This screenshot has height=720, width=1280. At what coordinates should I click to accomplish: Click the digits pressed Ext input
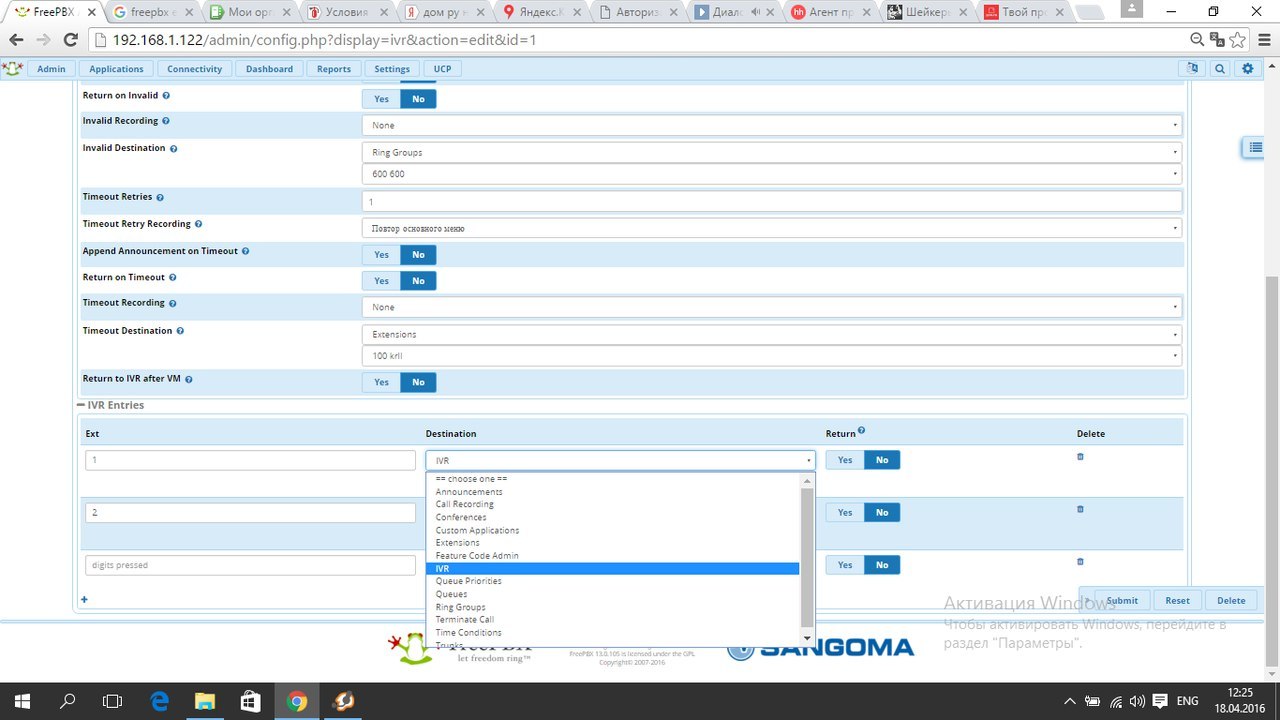tap(250, 565)
